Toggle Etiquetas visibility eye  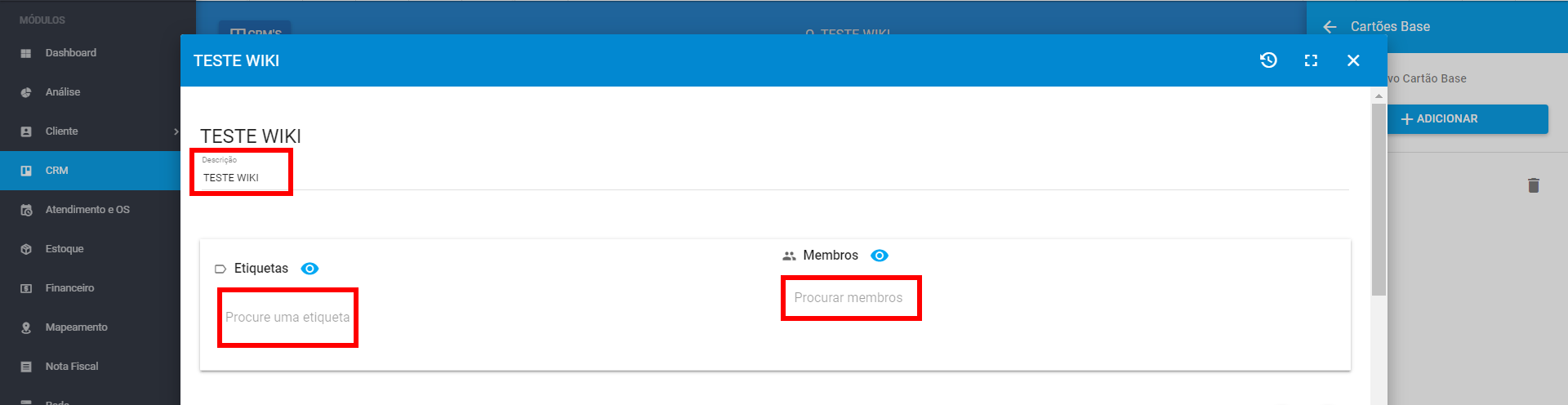[x=310, y=269]
